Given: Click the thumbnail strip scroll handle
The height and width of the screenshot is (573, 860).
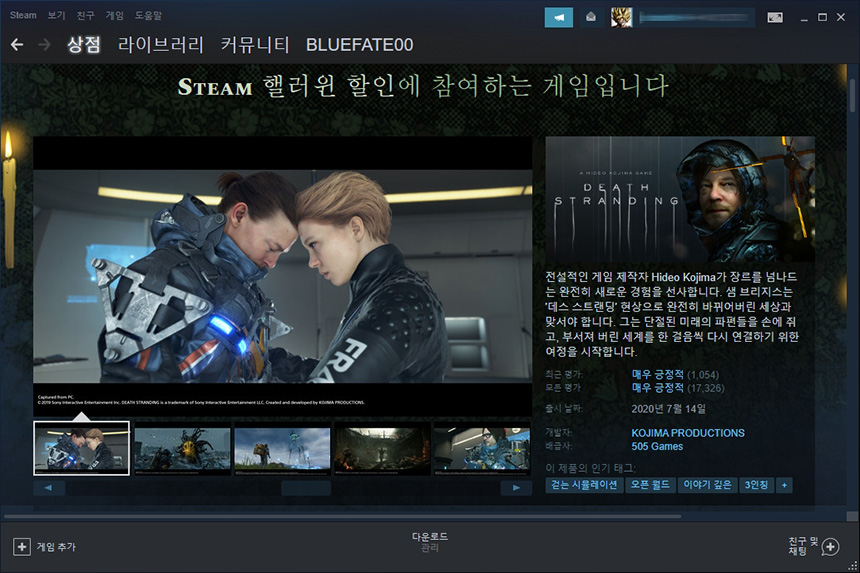Looking at the screenshot, I should tap(306, 487).
